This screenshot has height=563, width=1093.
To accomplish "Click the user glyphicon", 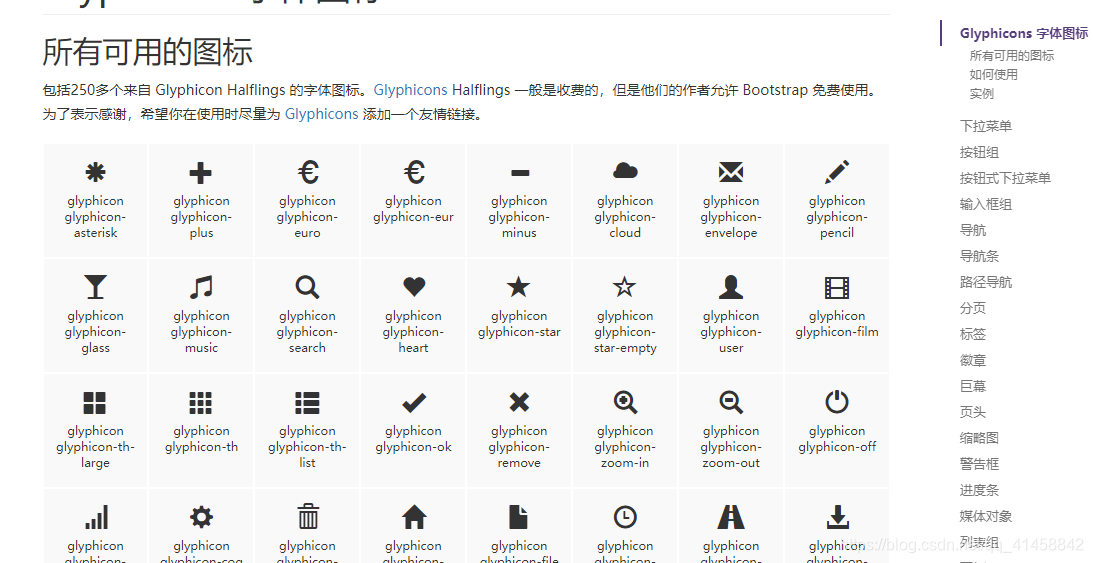I will point(731,287).
